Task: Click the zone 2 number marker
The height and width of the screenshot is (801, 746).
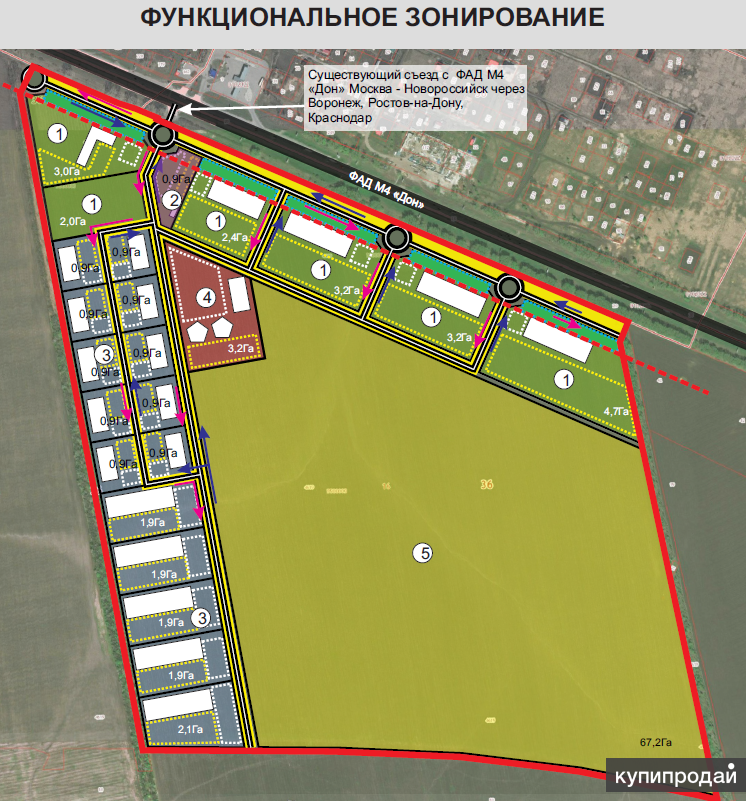Action: pyautogui.click(x=173, y=200)
